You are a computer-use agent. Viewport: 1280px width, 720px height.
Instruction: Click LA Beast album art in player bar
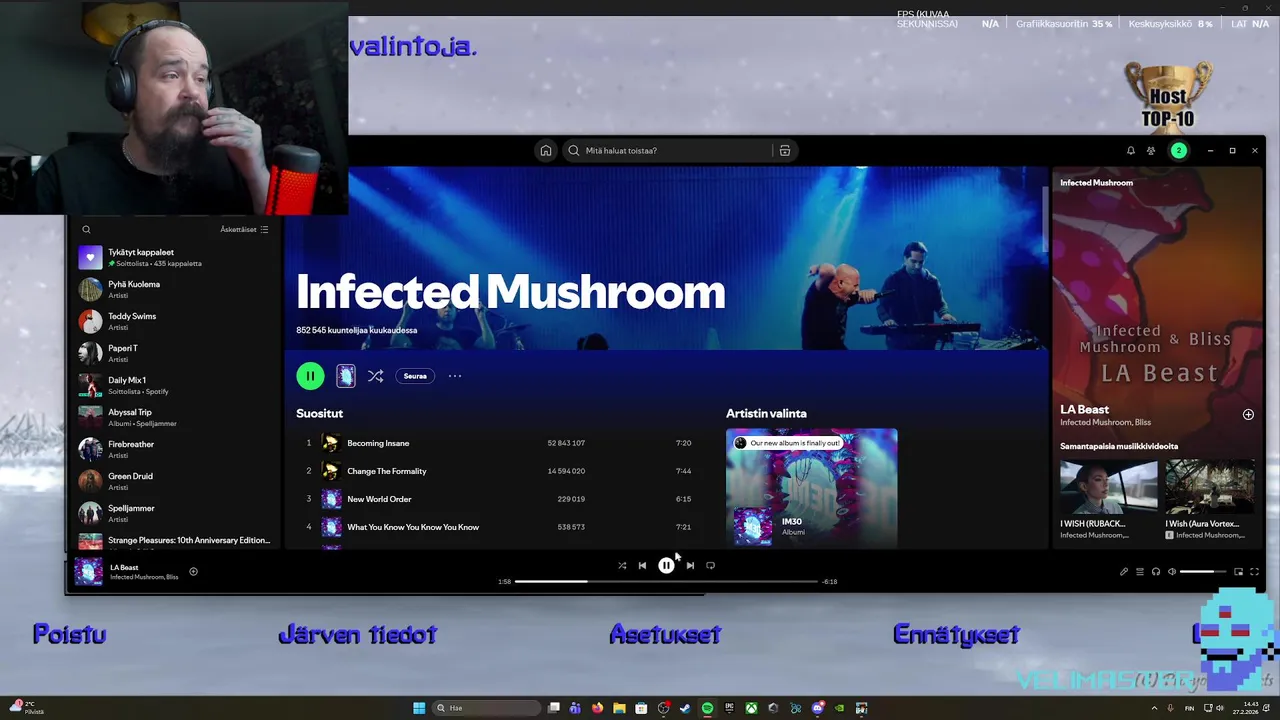pyautogui.click(x=88, y=571)
